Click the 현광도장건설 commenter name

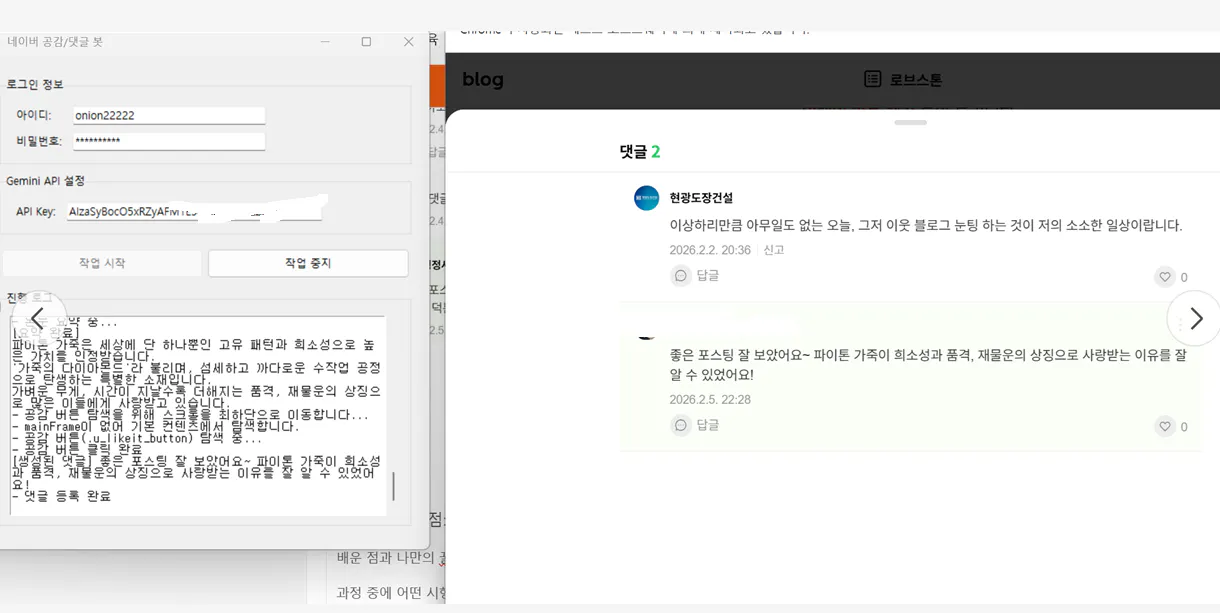click(x=701, y=198)
